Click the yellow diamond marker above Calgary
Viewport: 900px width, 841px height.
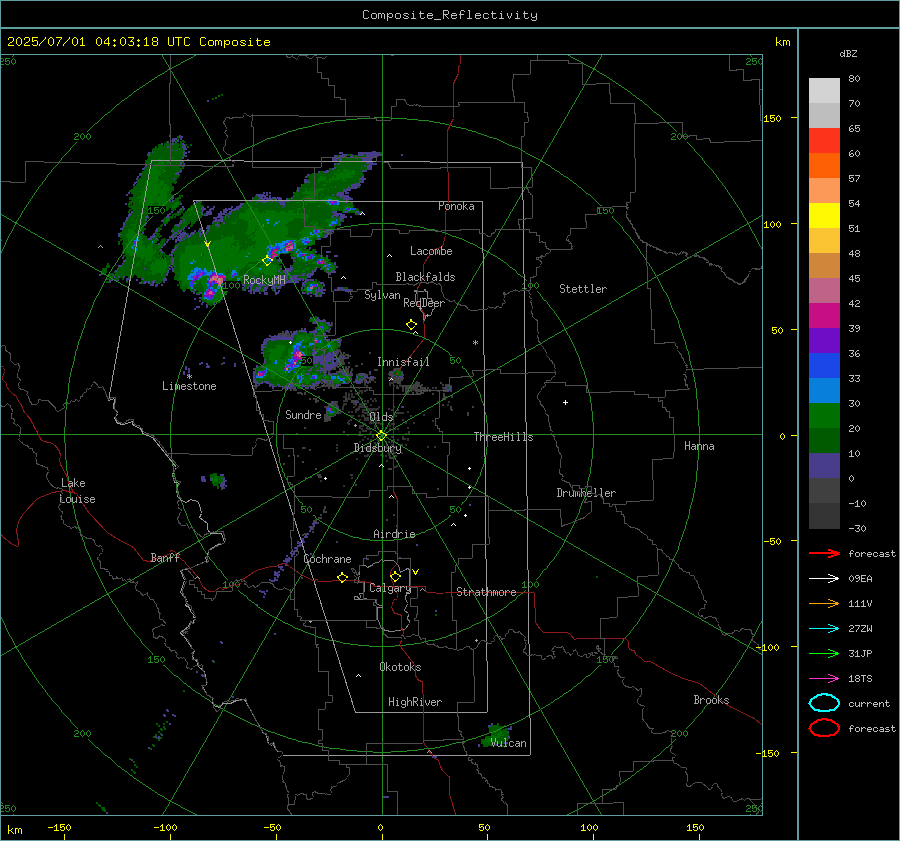[x=395, y=576]
